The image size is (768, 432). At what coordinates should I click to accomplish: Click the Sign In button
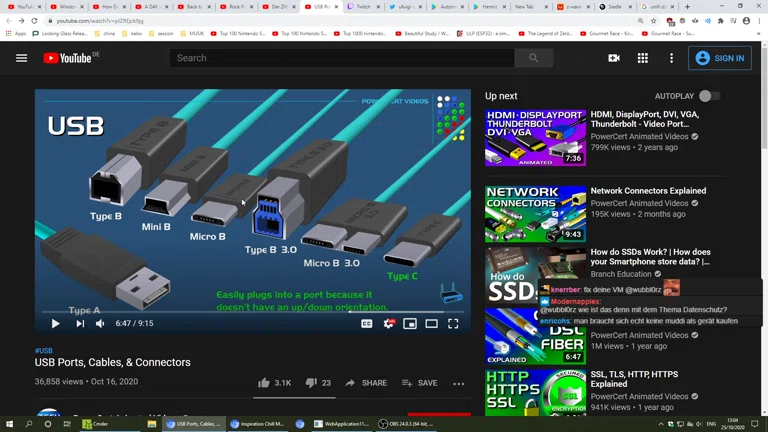(719, 58)
